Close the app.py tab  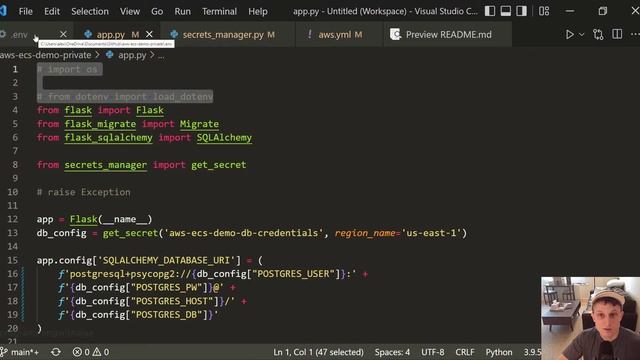click(149, 35)
